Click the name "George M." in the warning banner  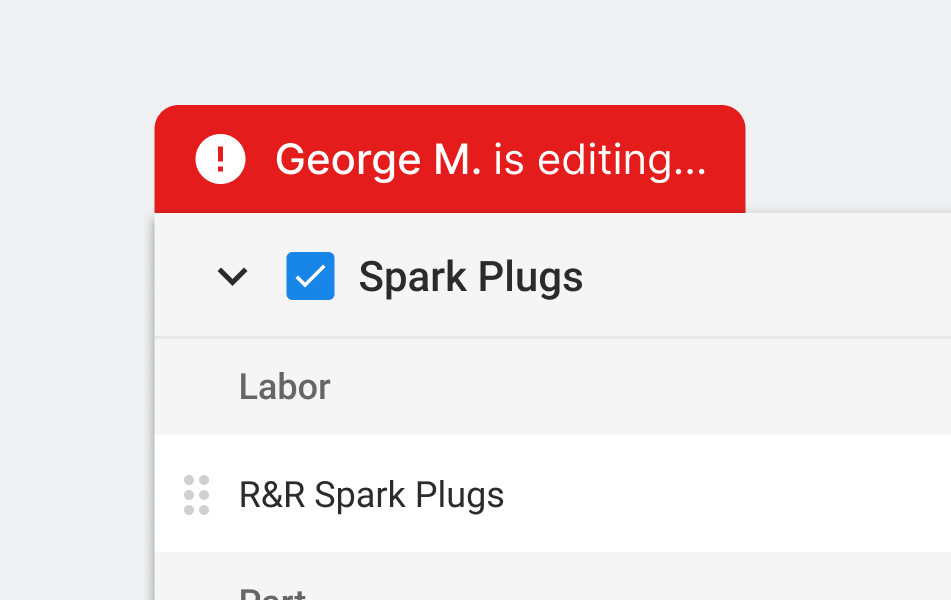click(x=378, y=160)
